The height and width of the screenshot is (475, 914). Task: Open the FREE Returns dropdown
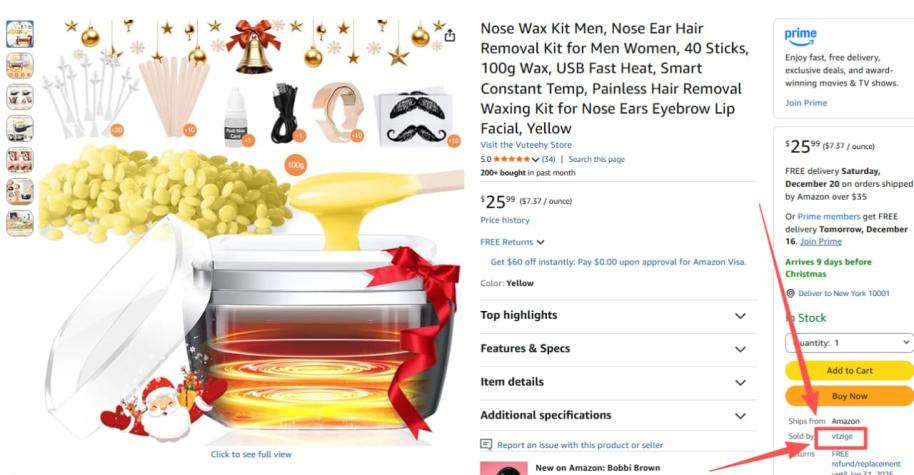click(x=512, y=242)
